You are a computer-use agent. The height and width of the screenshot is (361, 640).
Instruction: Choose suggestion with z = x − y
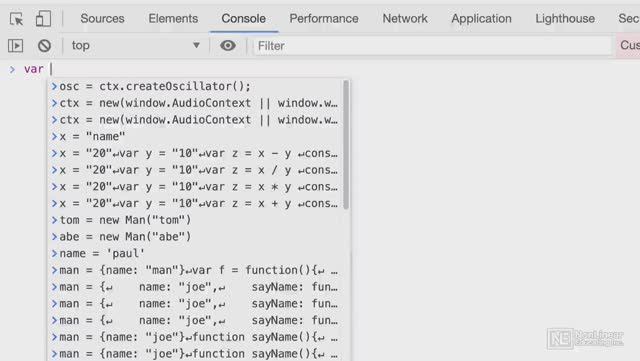click(195, 153)
